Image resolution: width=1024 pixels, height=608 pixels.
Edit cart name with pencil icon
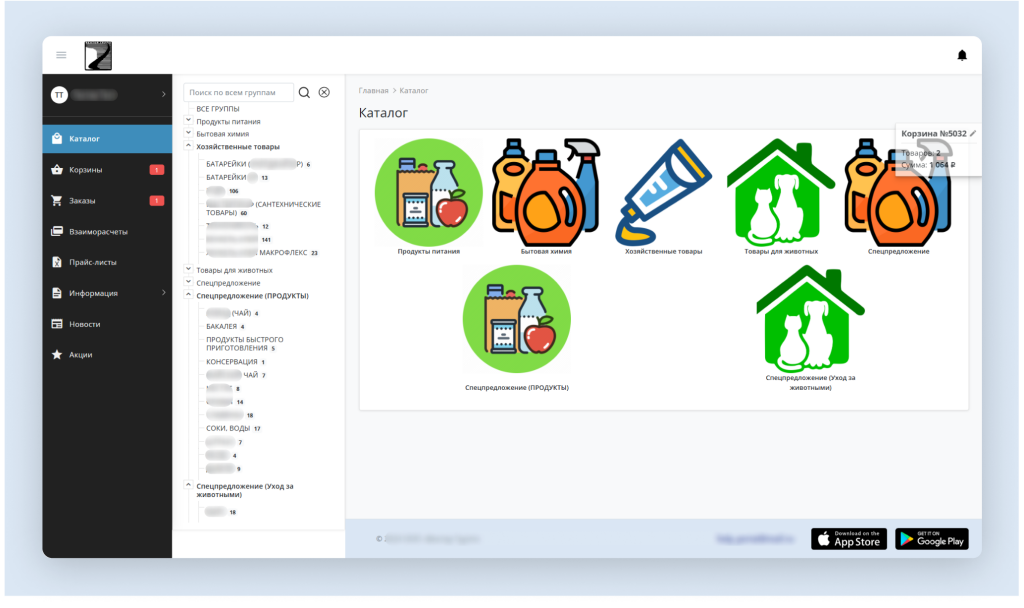pyautogui.click(x=973, y=133)
